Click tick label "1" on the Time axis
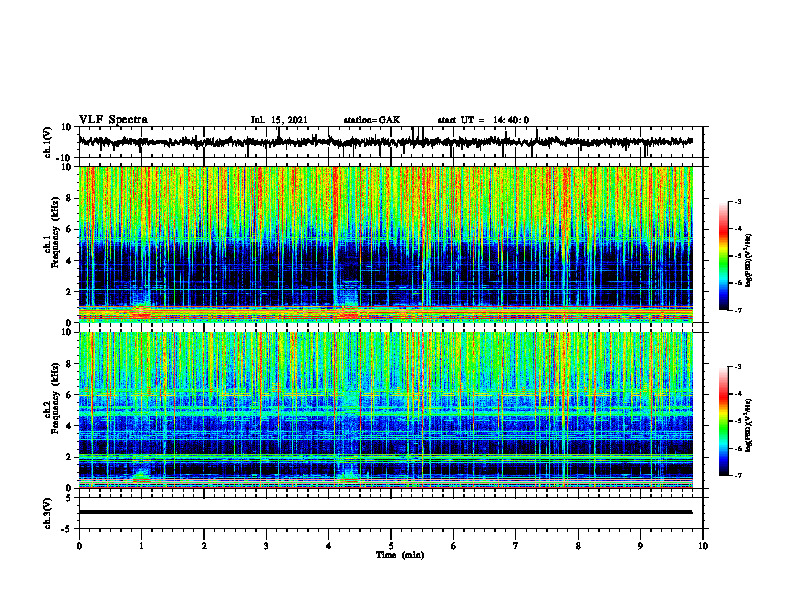Screen dimensions: 792x612 (x=141, y=546)
